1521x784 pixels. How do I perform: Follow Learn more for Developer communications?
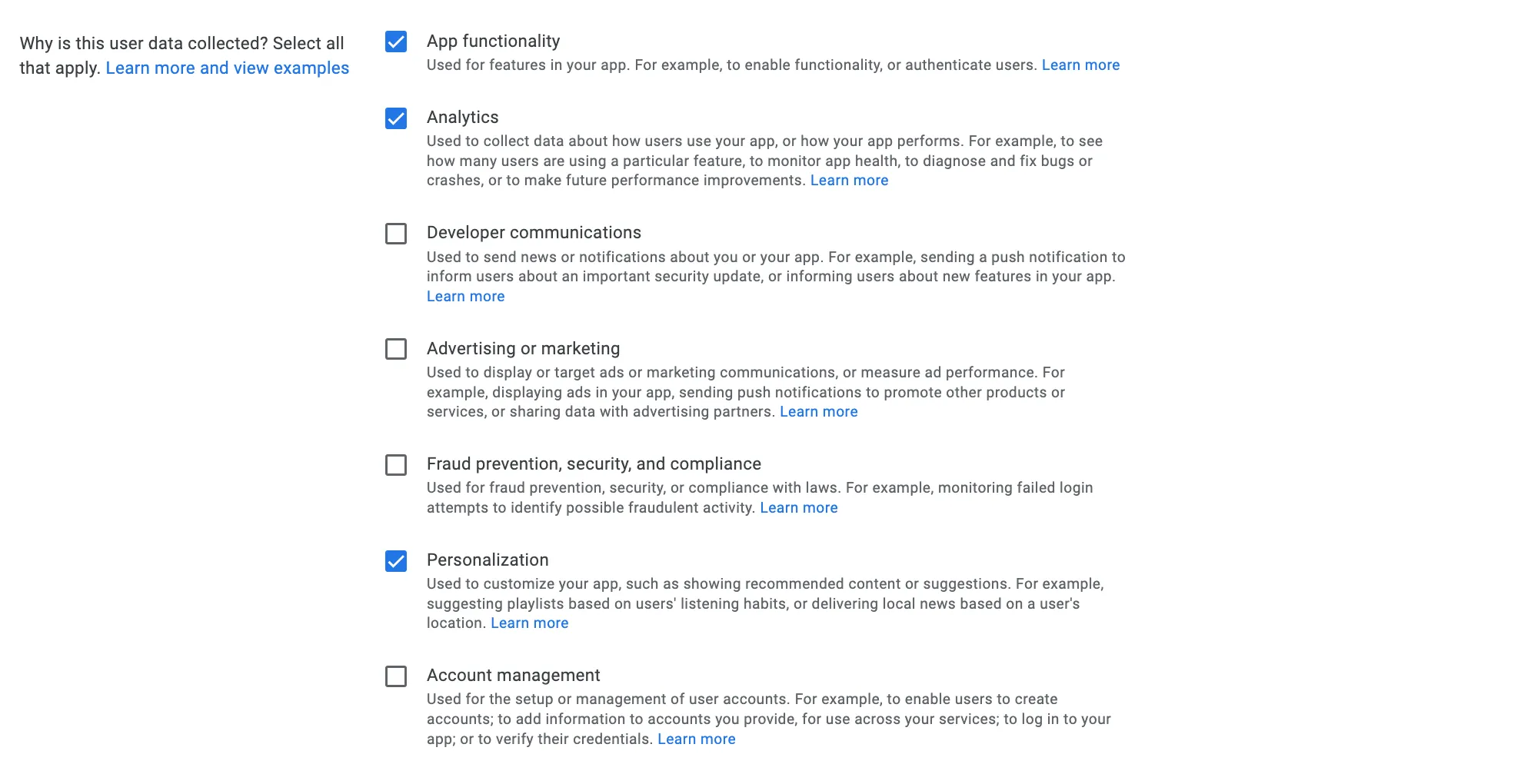coord(465,297)
